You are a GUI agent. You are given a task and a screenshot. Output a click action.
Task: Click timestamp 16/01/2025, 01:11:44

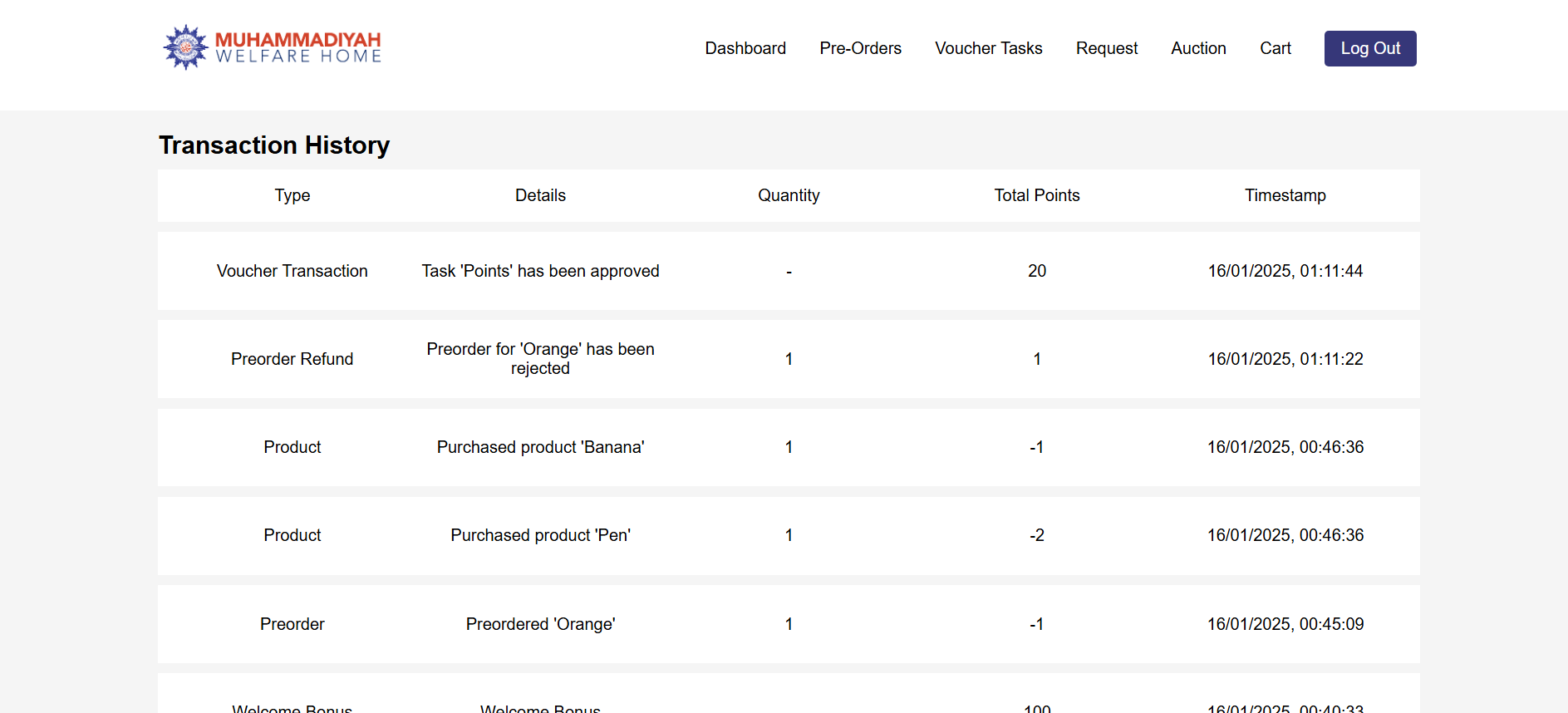tap(1285, 271)
